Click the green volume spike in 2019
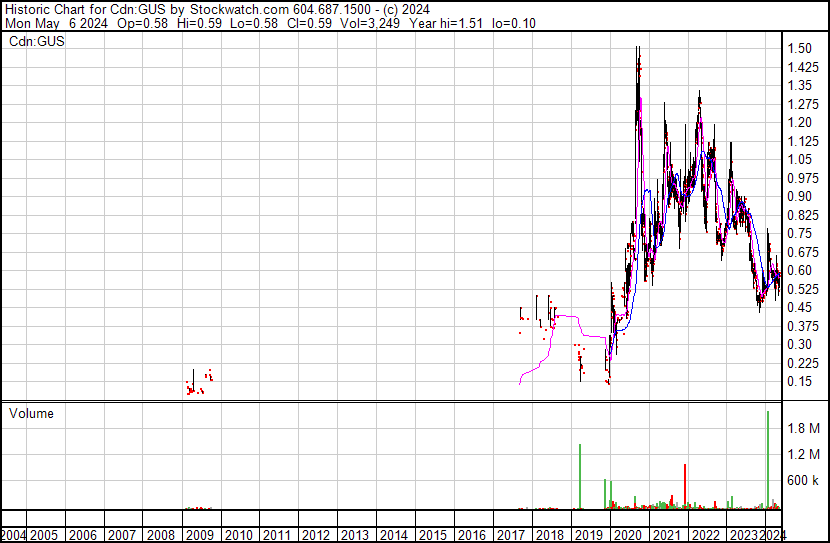 [580, 476]
